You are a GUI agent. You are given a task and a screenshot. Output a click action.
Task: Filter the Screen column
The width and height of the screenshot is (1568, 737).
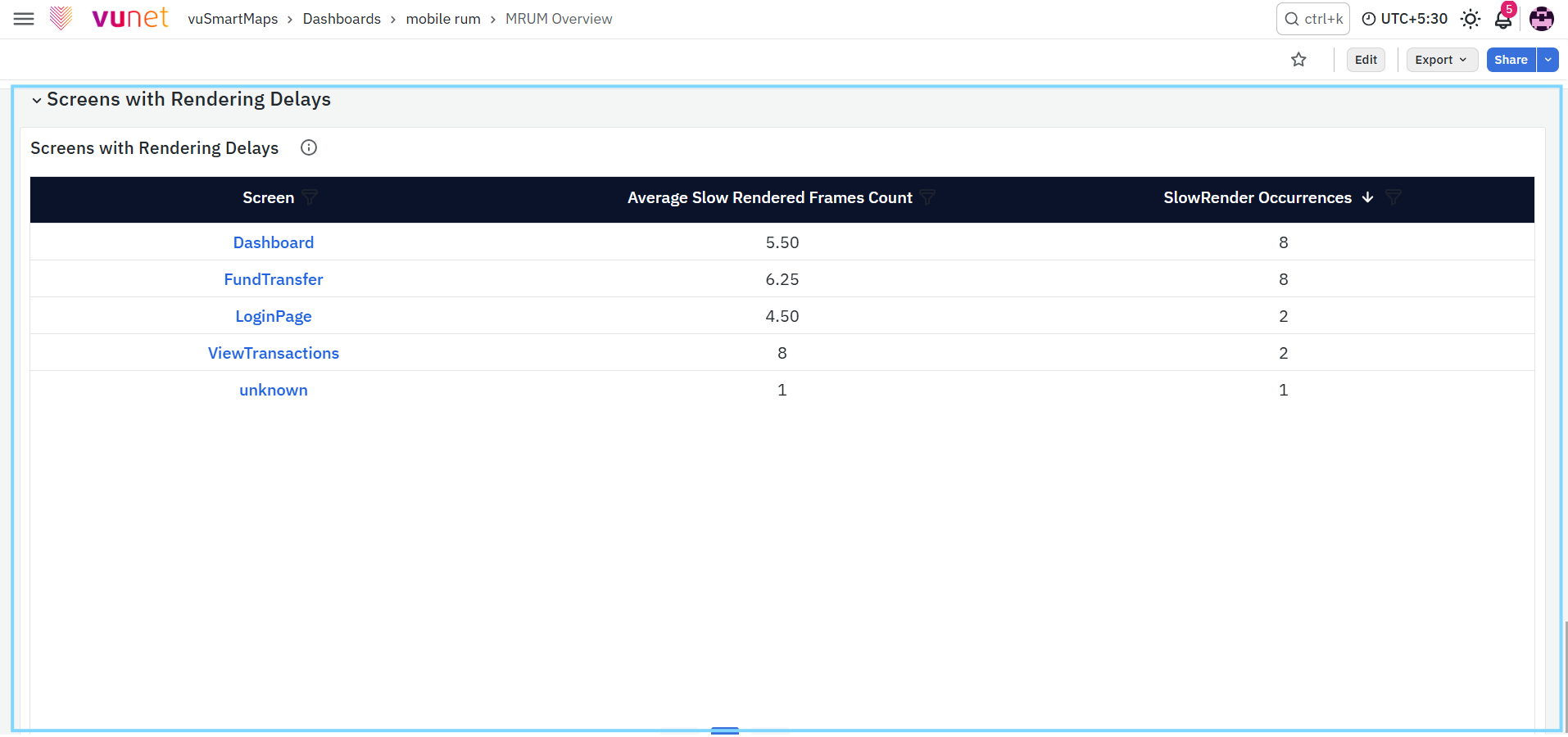point(310,197)
